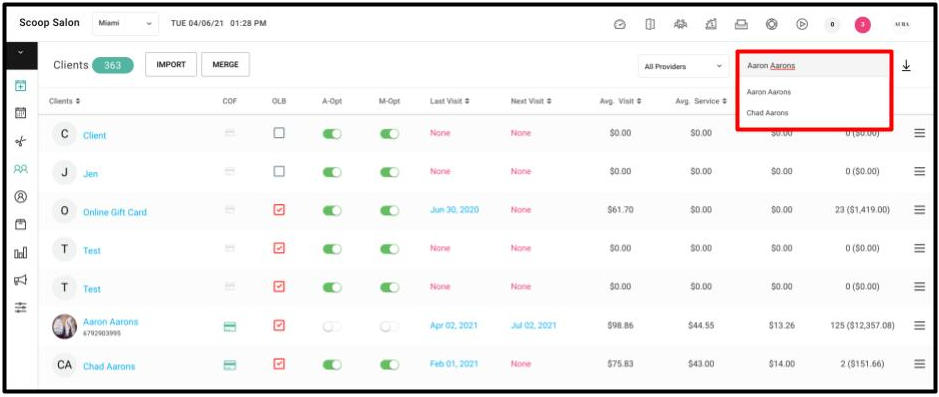Open hamburger menu for the Client row
The image size is (939, 397).
[x=919, y=133]
